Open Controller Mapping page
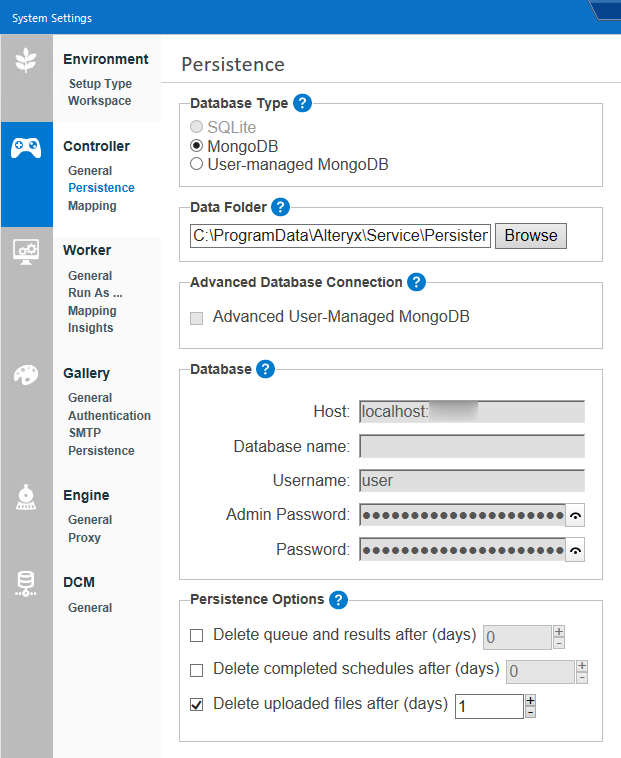Screen dimensions: 621x758 click(92, 205)
